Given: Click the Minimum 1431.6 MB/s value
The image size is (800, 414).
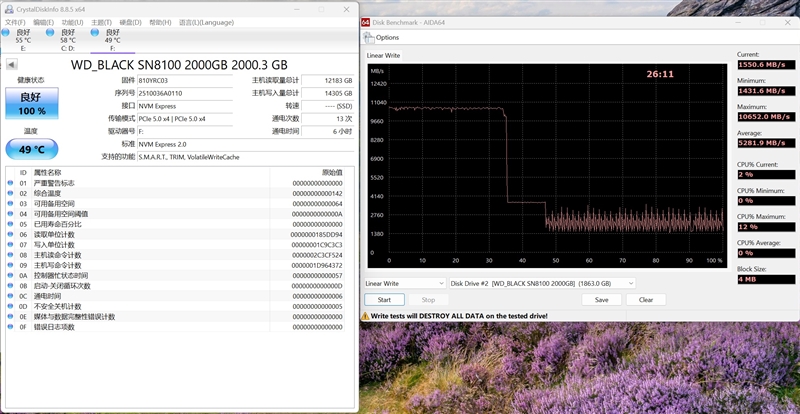Looking at the screenshot, I should coord(766,90).
